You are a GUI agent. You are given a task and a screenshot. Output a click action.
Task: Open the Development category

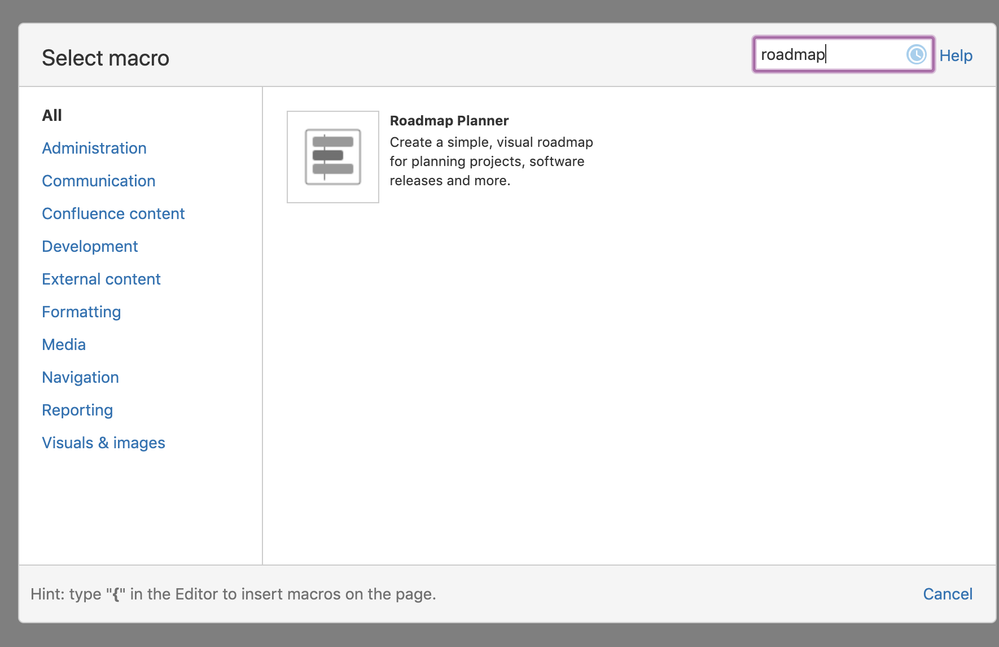(x=90, y=246)
